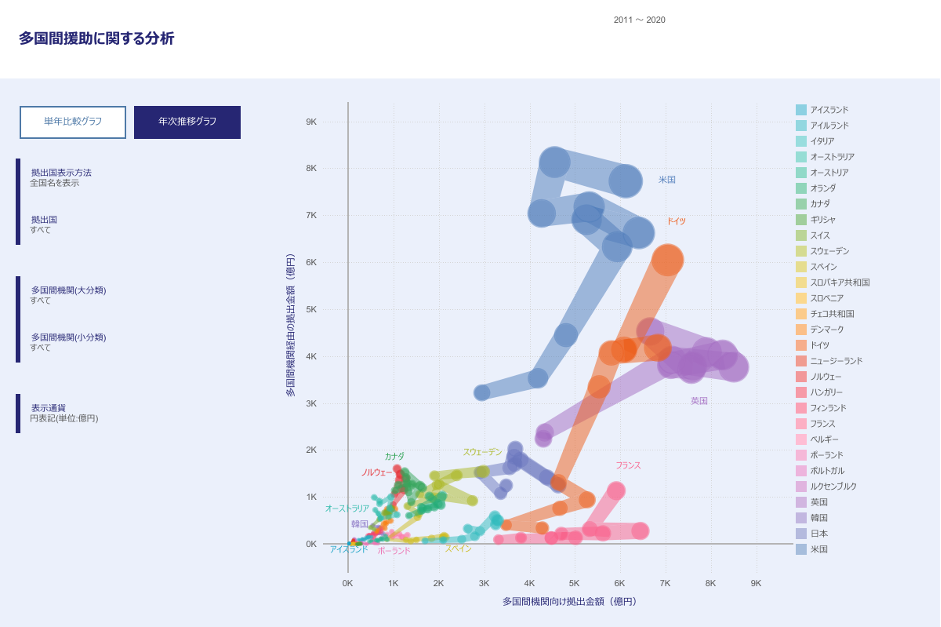Switch to the 単年比較グラフ tab

72,122
